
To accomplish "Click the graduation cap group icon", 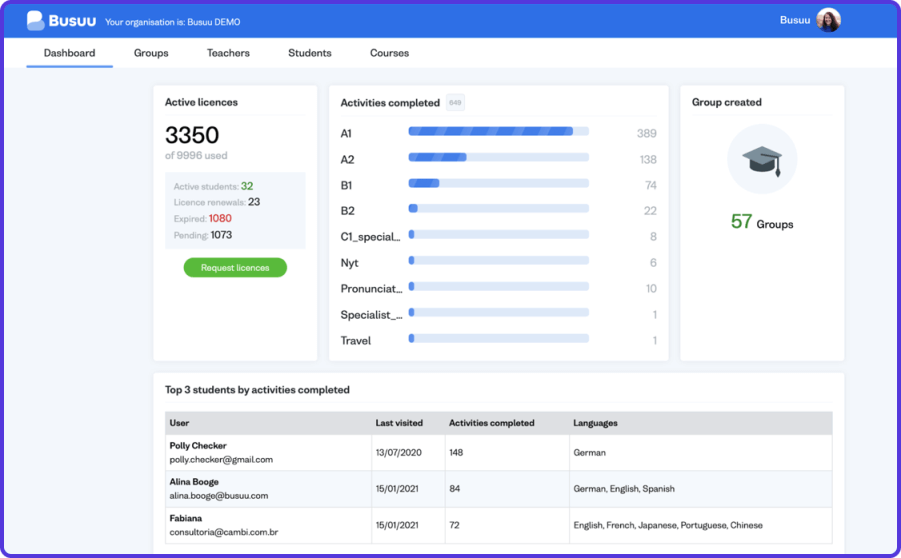I will click(762, 159).
